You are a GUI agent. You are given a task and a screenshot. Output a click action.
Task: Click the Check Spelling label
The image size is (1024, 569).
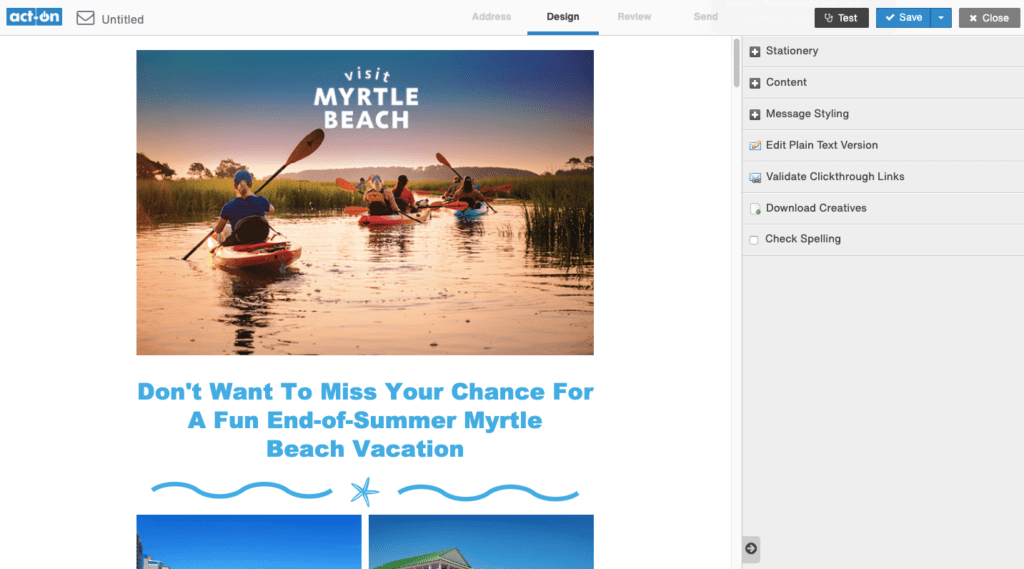coord(803,239)
